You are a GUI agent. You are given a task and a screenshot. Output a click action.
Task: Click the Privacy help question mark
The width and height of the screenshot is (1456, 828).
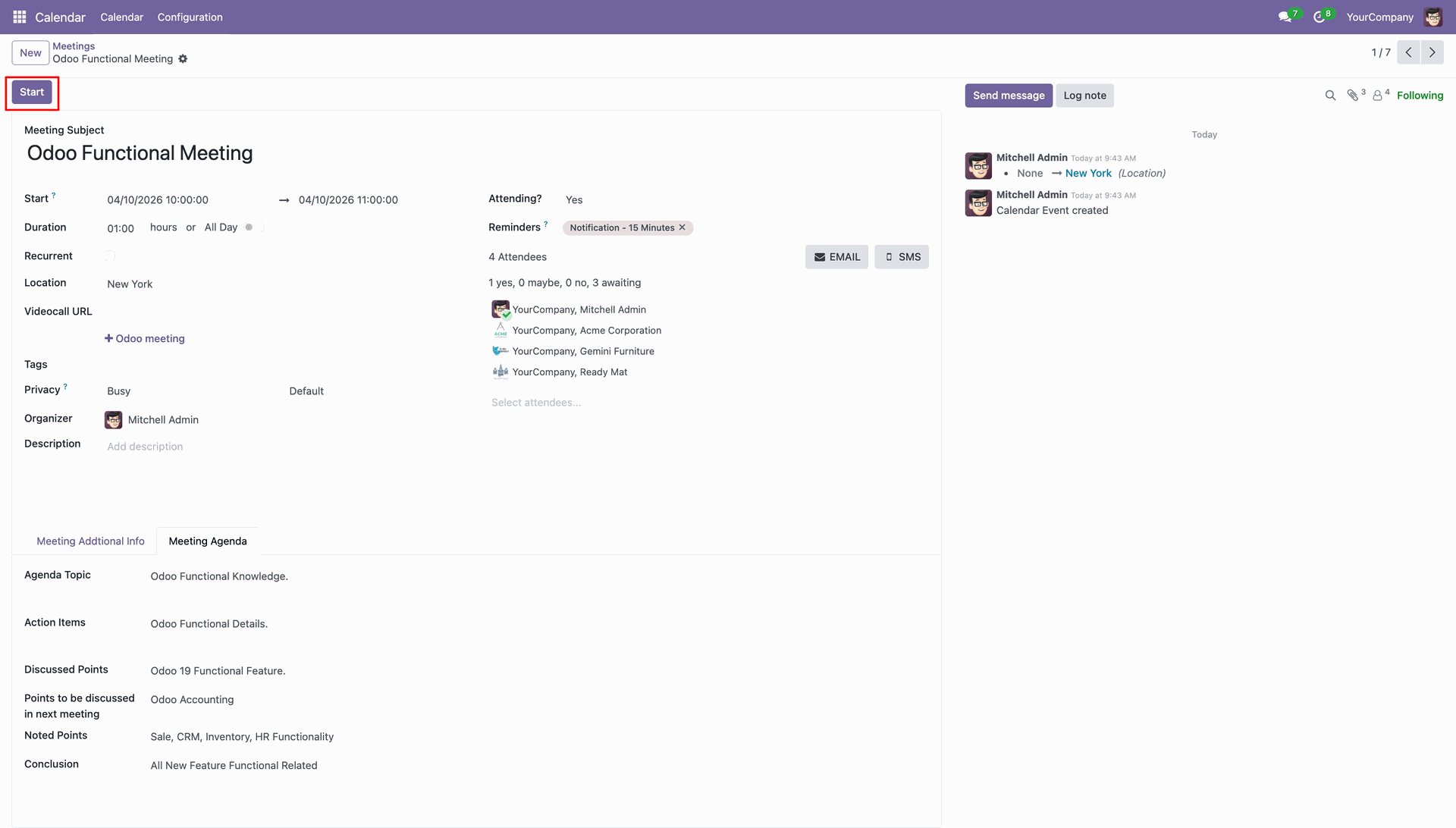65,387
